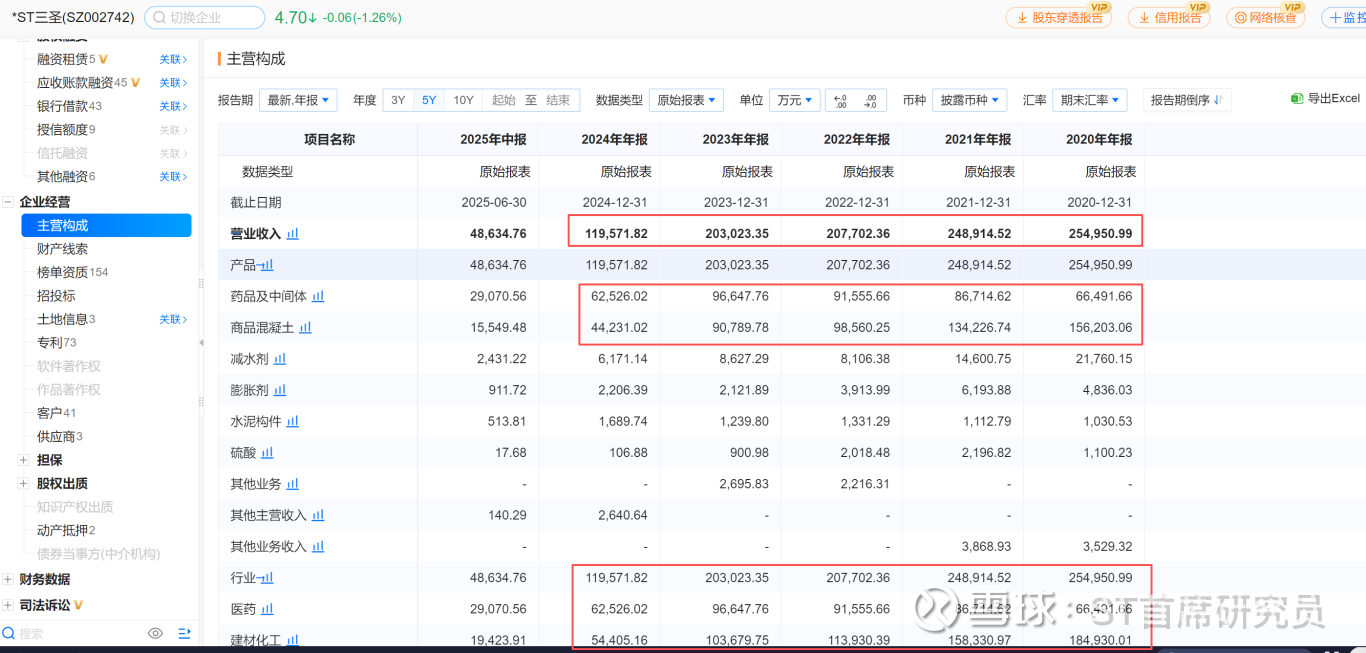Screen dimensions: 1366x653
Task: Click the chart icon beside 商品混凝土
Action: tap(305, 328)
